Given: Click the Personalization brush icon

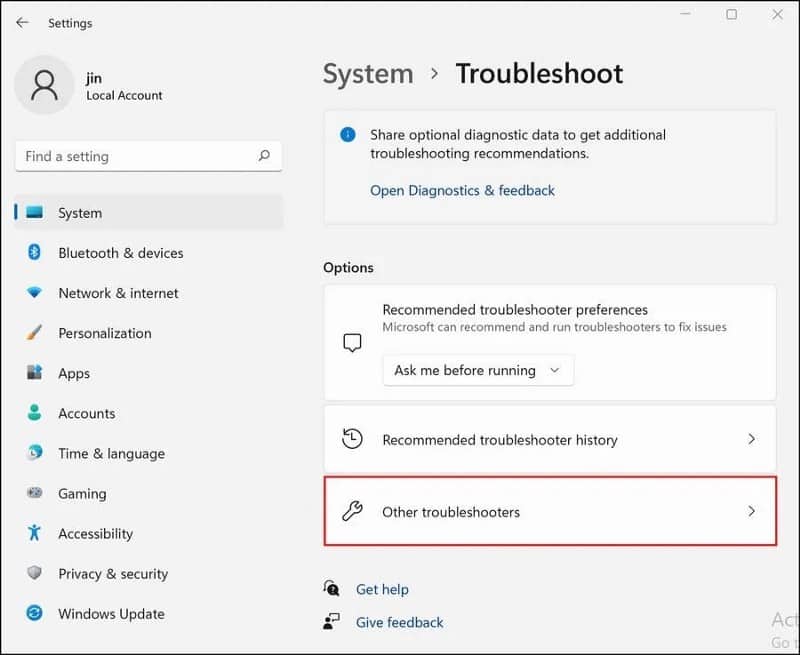Looking at the screenshot, I should click(32, 333).
